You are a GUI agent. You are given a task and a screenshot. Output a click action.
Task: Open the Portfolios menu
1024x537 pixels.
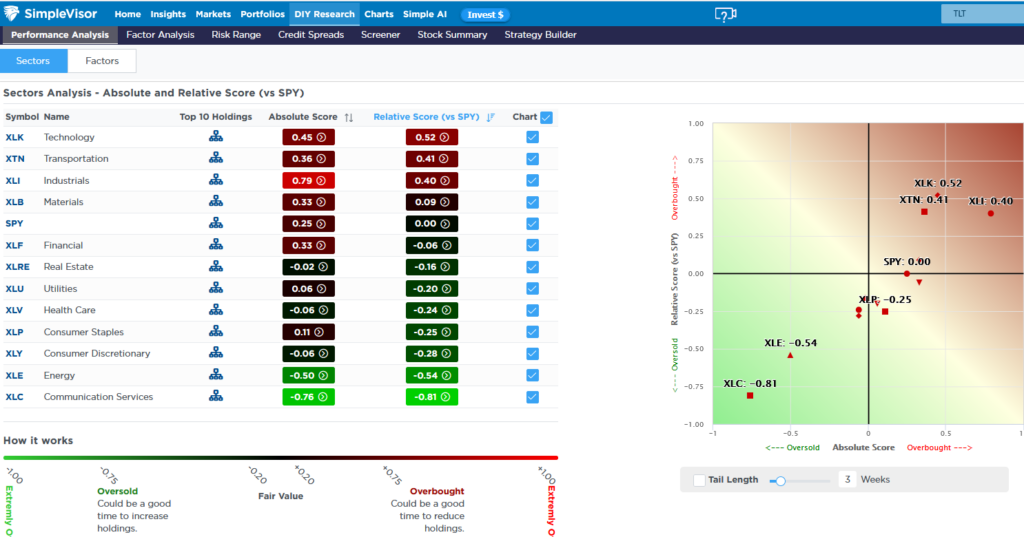tap(263, 14)
